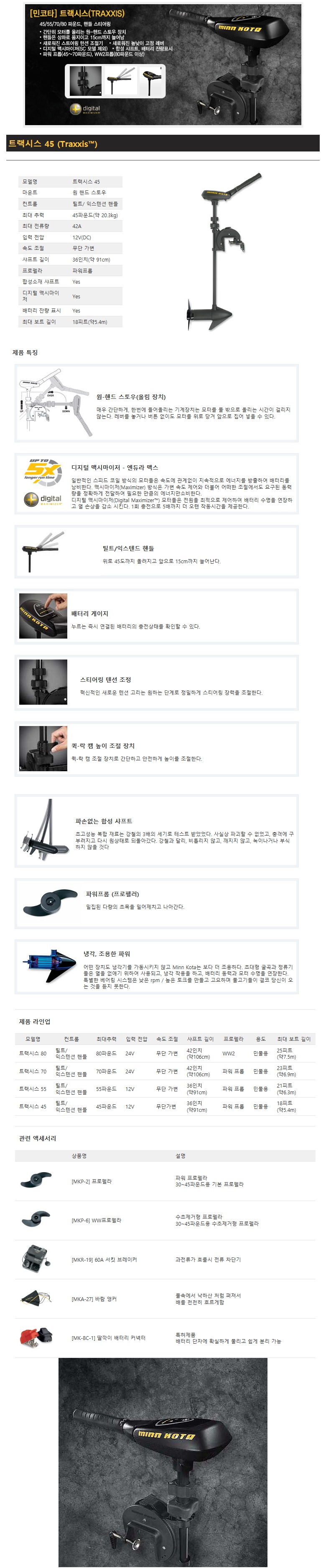Click the battery gauge photo
This screenshot has height=1568, width=326.
(43, 616)
